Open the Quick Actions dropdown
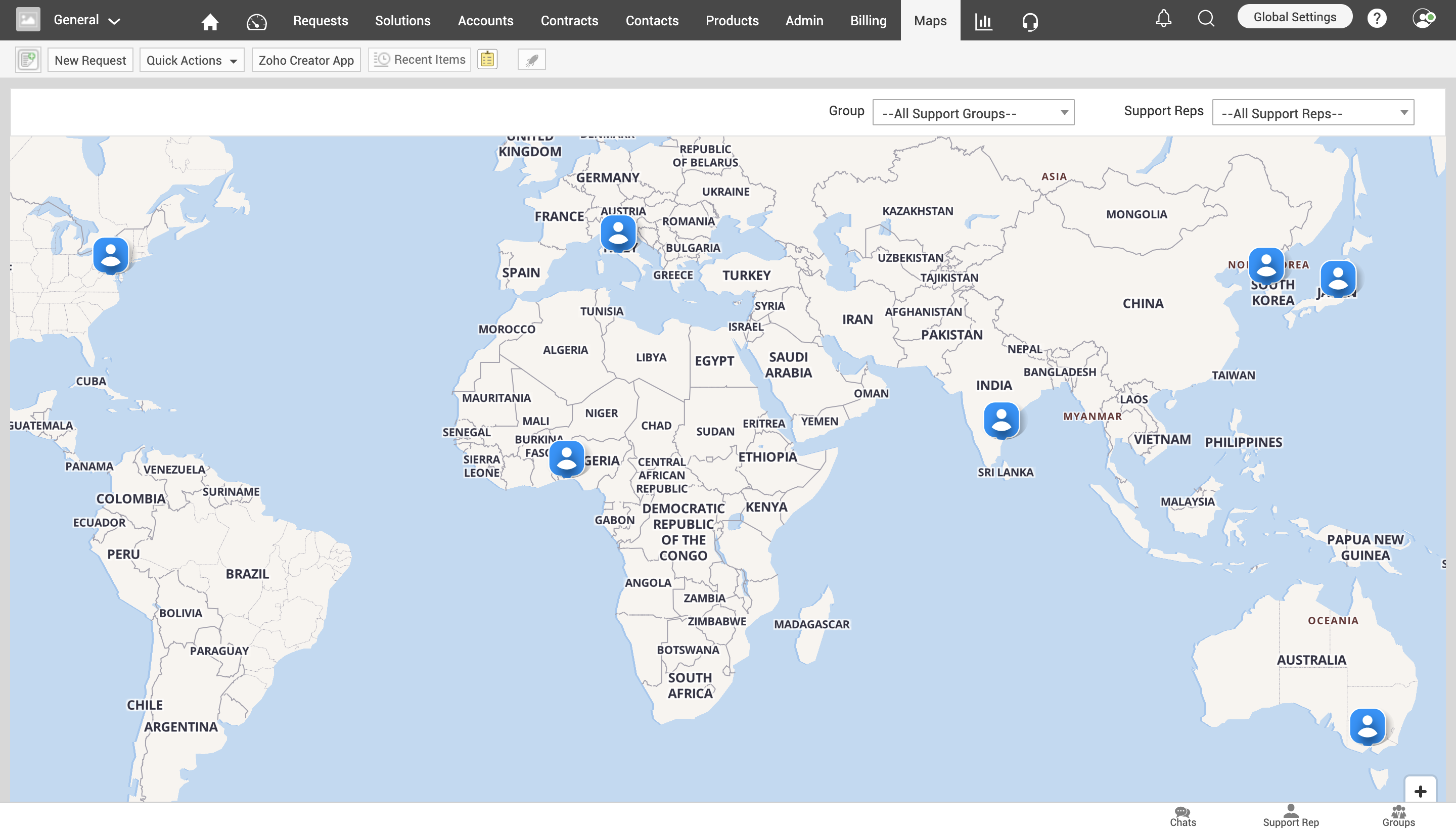The height and width of the screenshot is (830, 1456). [x=192, y=60]
